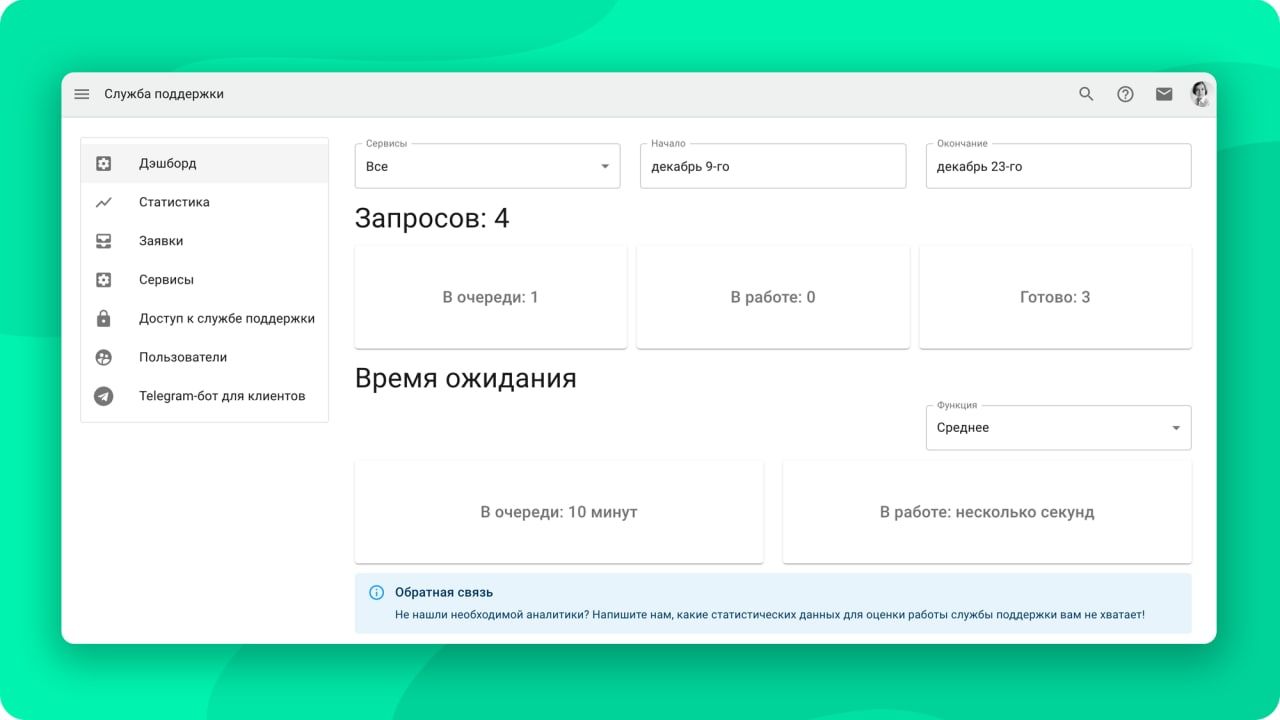The height and width of the screenshot is (720, 1280).
Task: Click the Пользователи users icon
Action: coord(104,357)
